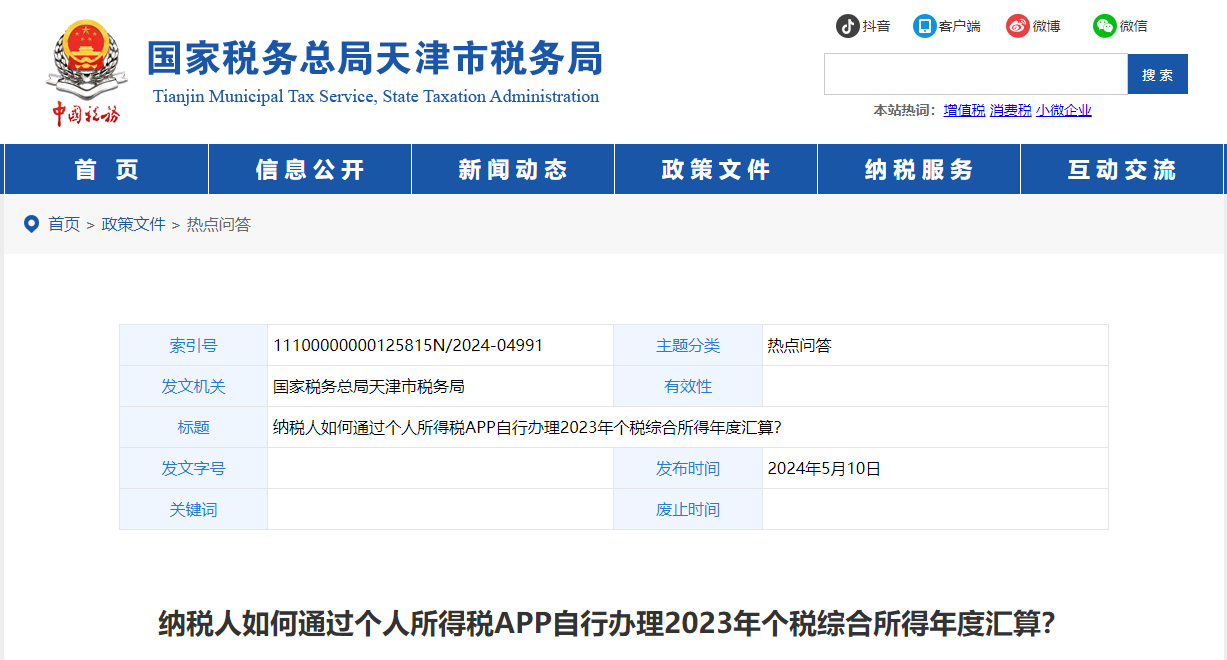This screenshot has height=660, width=1227.
Task: Click the issuing agency value 国家税务总局天津市税务局
Action: click(369, 386)
